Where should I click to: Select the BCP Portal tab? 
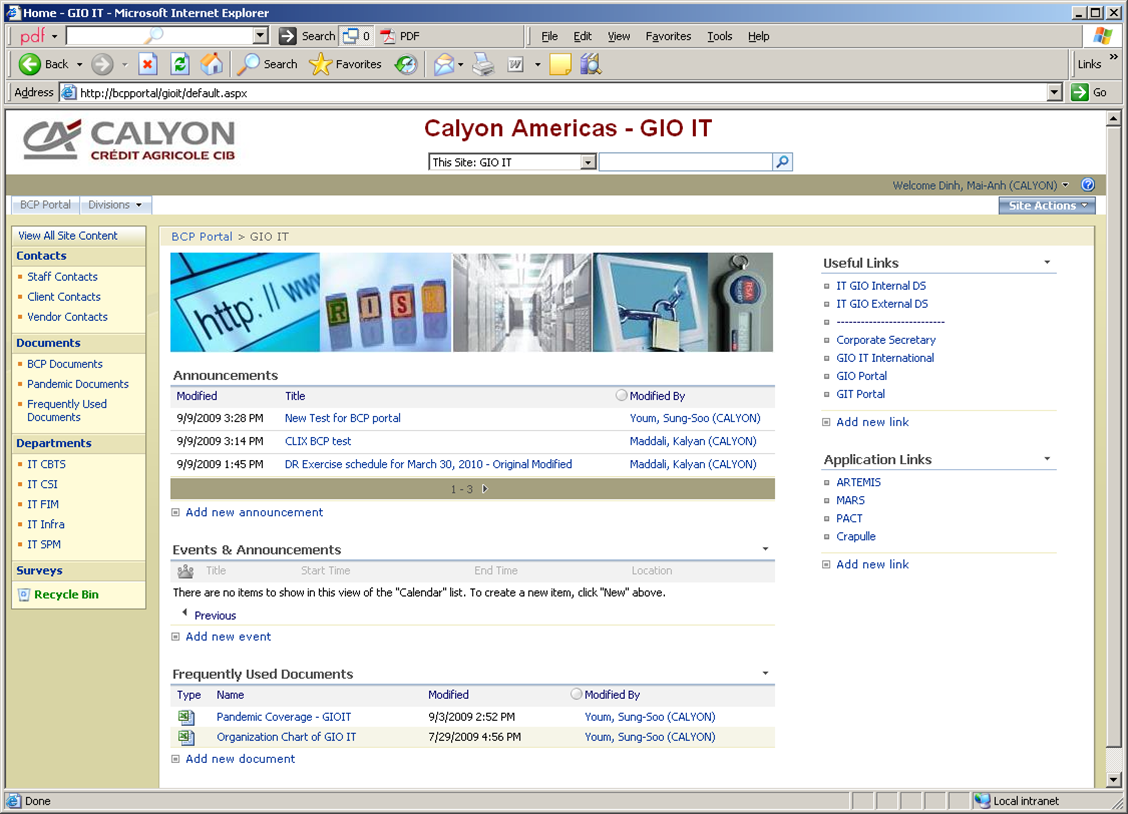pyautogui.click(x=45, y=205)
